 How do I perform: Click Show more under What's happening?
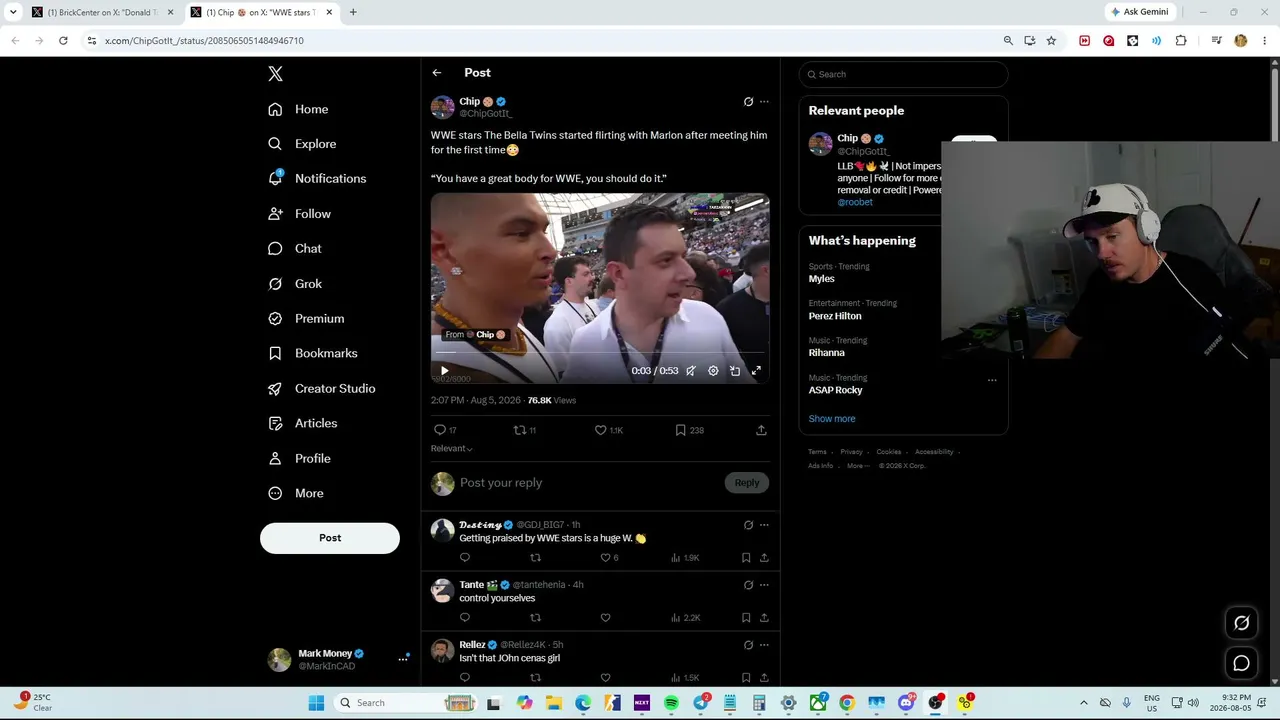[x=832, y=419]
